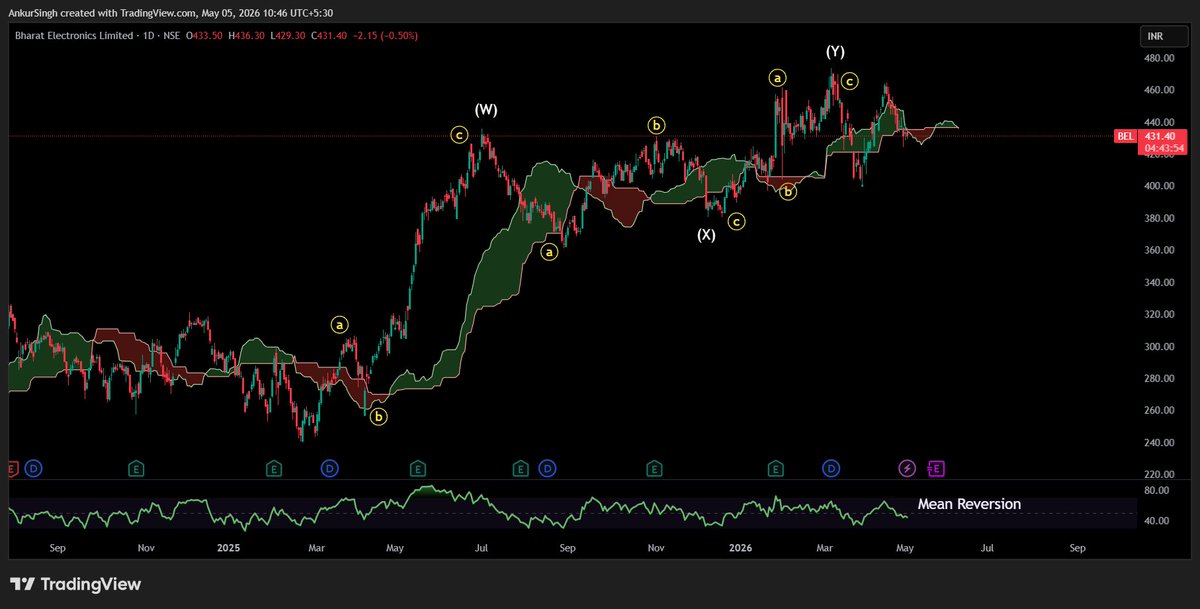Click the magenta upcoming earnings marker
1200x609 pixels.
coord(936,467)
